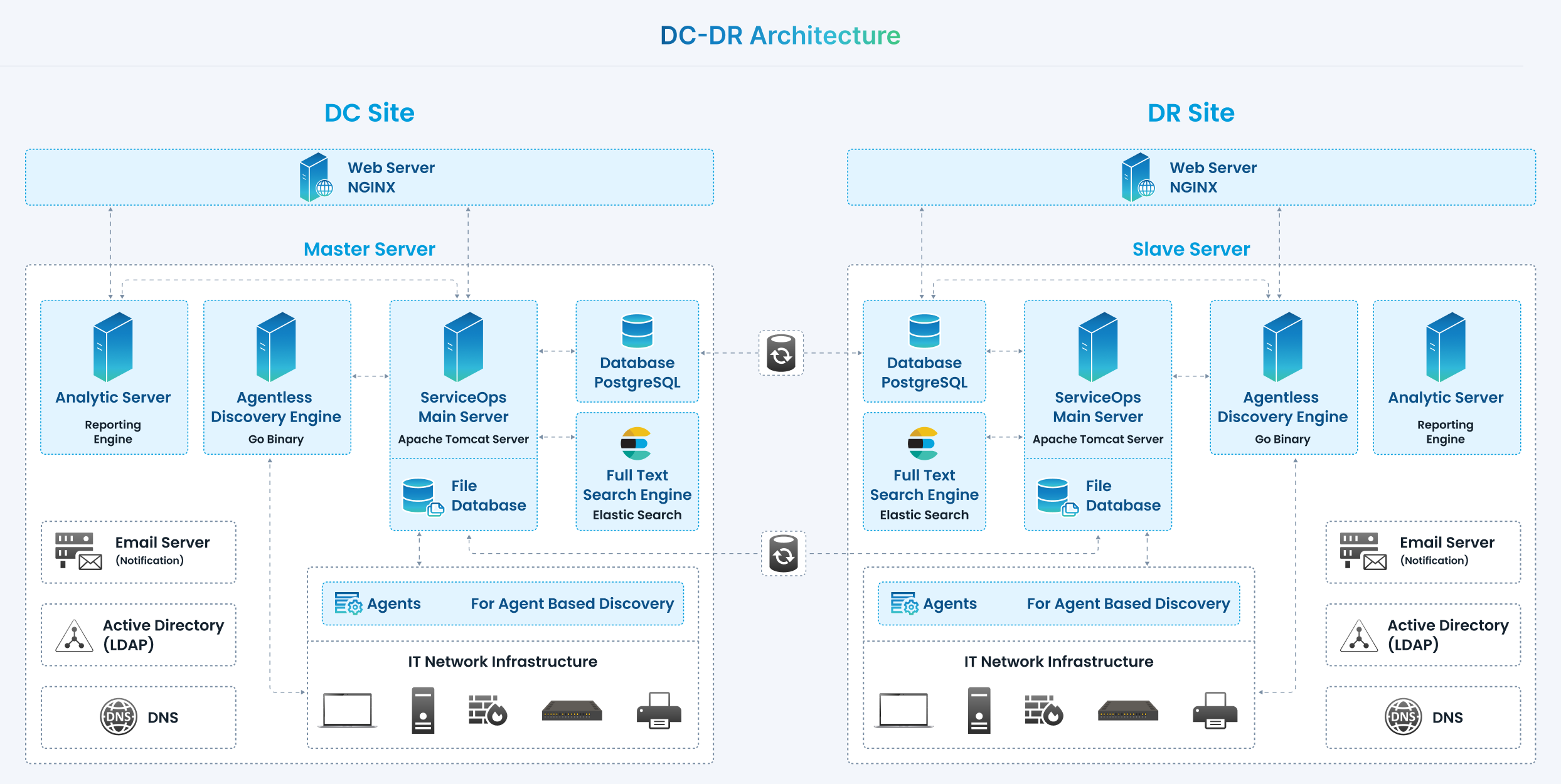
Task: Click the DC Site Web Server NGINX icon
Action: click(x=315, y=177)
